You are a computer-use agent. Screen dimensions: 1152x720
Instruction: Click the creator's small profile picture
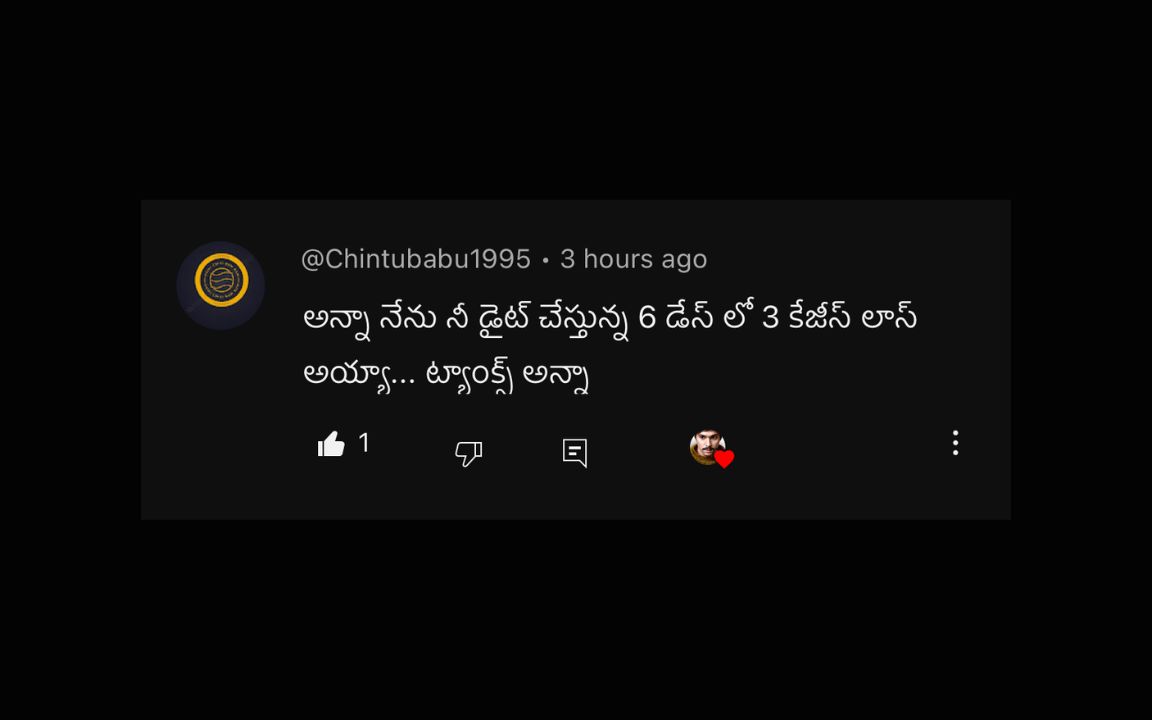(x=707, y=447)
